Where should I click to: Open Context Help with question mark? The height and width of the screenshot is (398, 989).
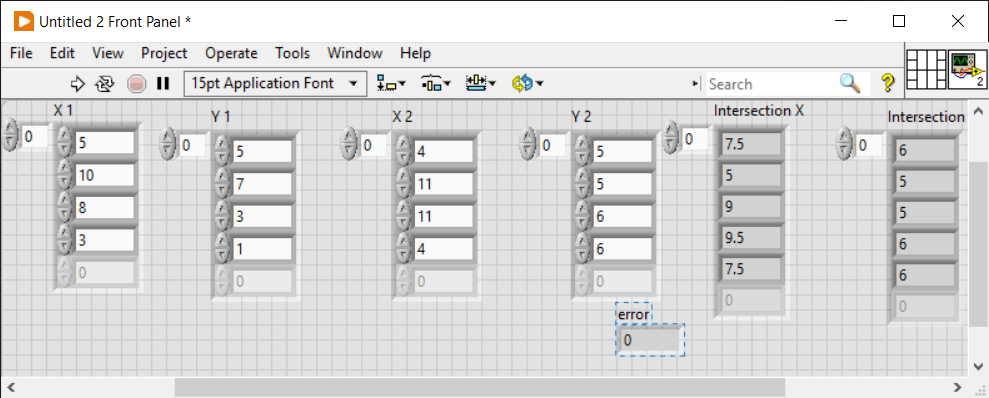click(888, 83)
